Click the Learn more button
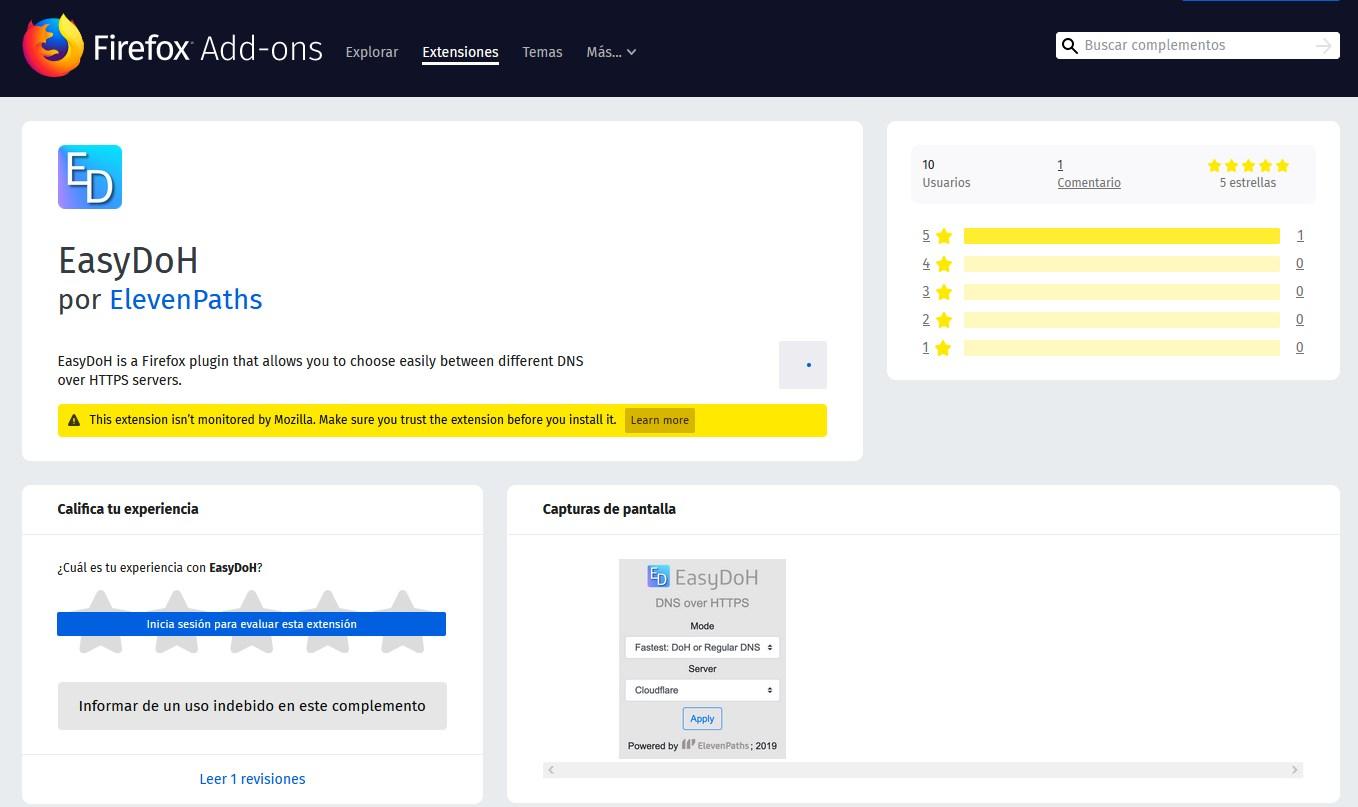1358x807 pixels. [x=660, y=420]
